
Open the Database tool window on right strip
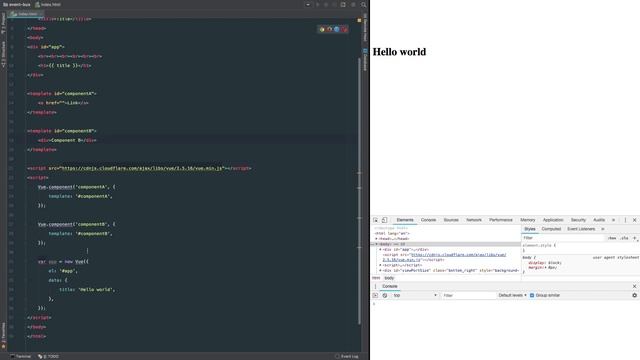click(365, 60)
